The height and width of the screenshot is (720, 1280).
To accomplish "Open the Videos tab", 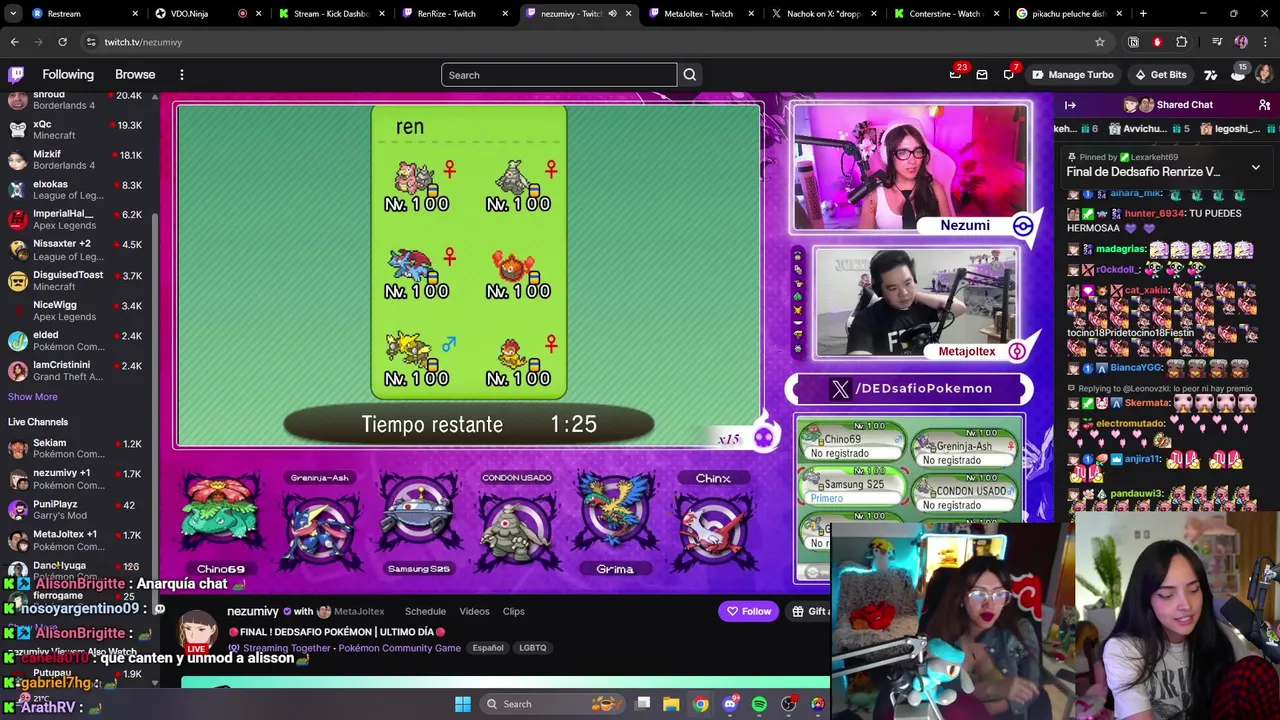I will point(474,611).
